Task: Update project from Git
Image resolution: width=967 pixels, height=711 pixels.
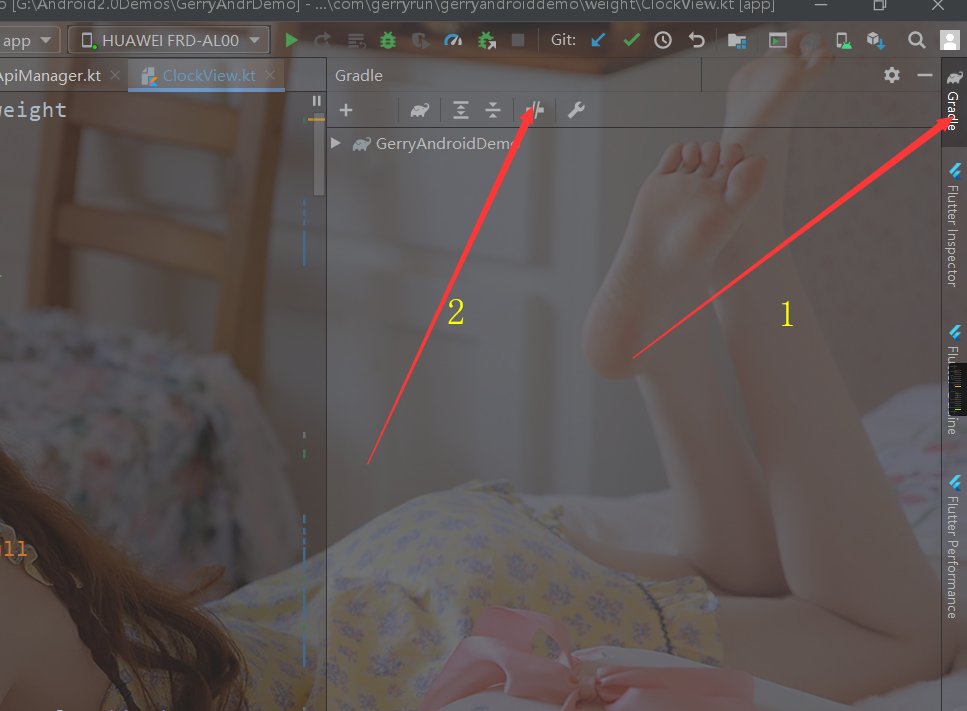Action: [597, 40]
